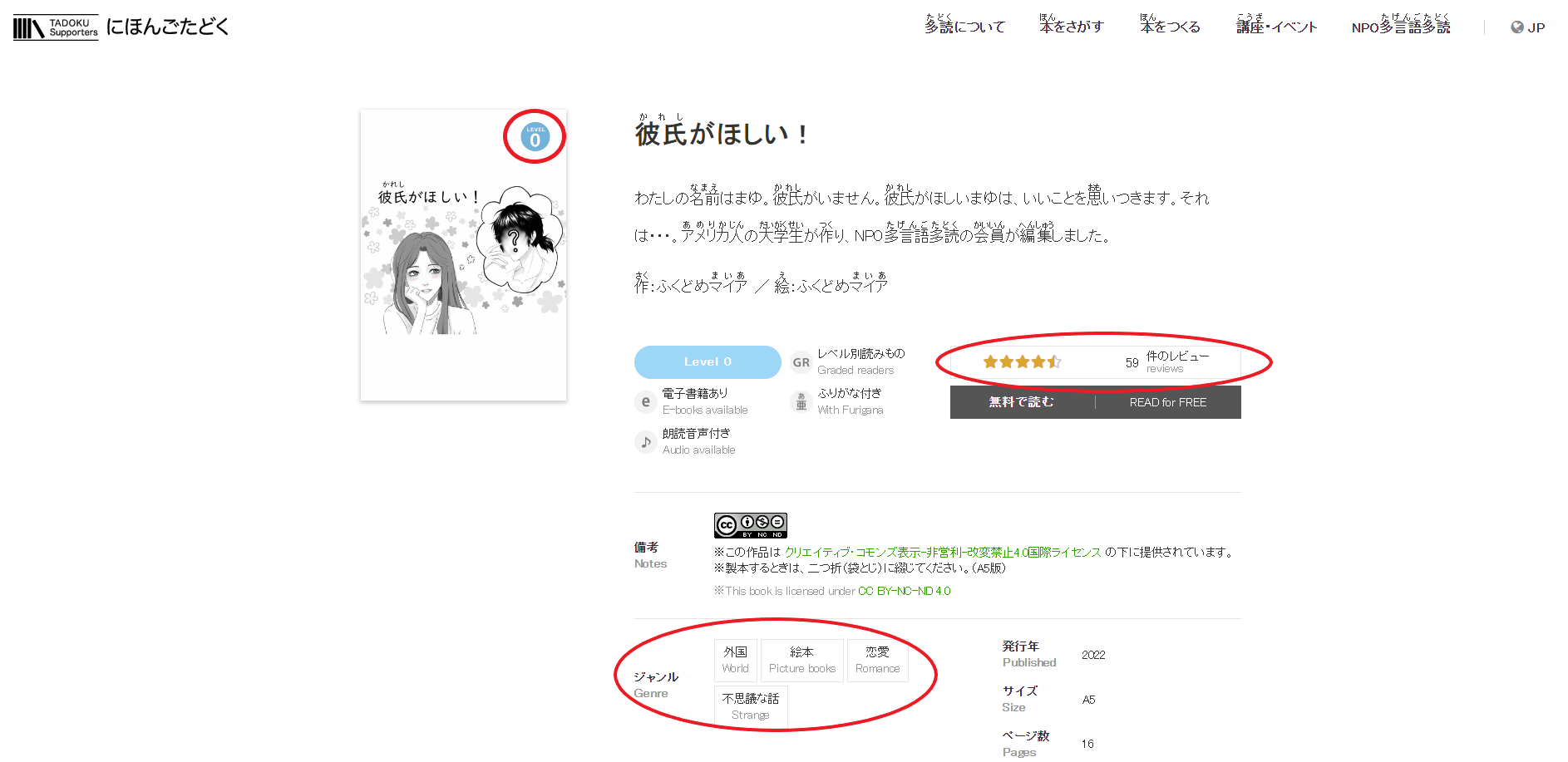Image resolution: width=1568 pixels, height=762 pixels.
Task: Open the CC BY-NC-ND 4.0 link
Action: [905, 591]
